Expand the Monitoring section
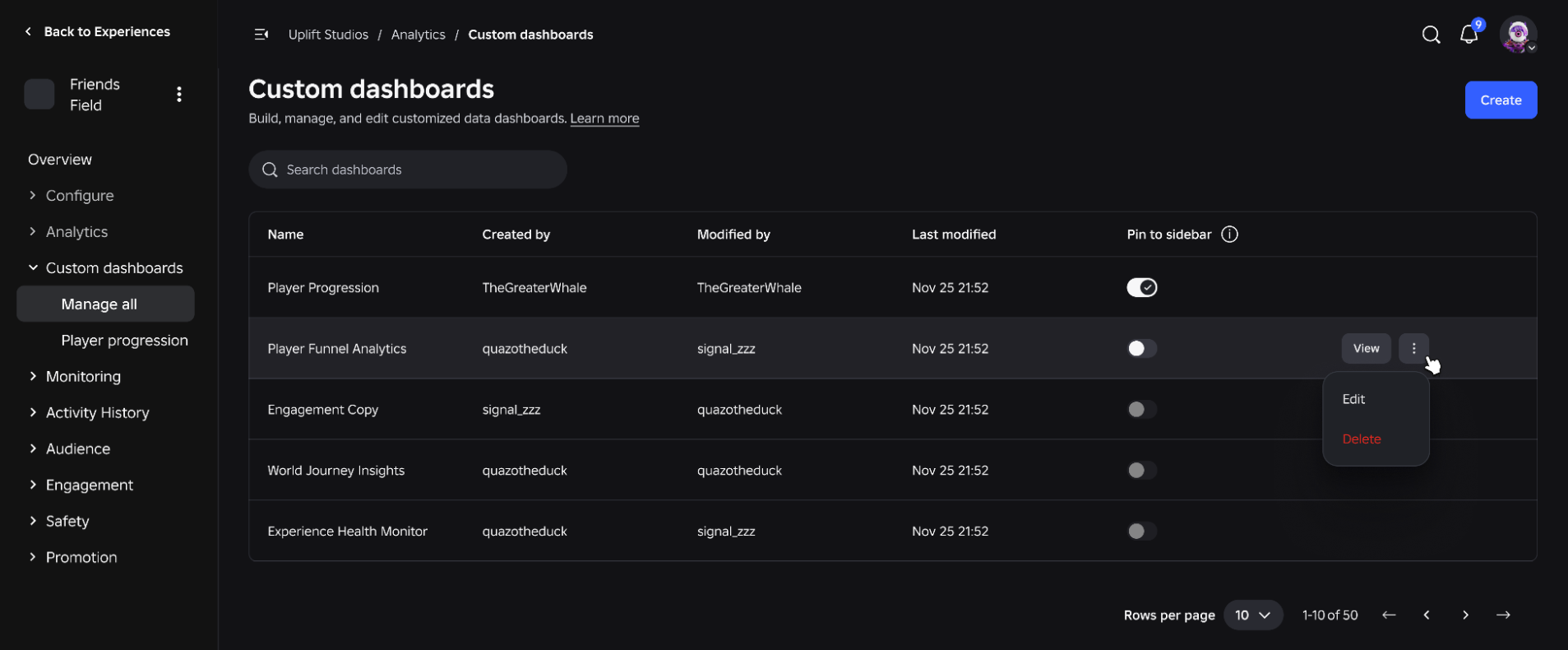The height and width of the screenshot is (650, 1568). (74, 377)
